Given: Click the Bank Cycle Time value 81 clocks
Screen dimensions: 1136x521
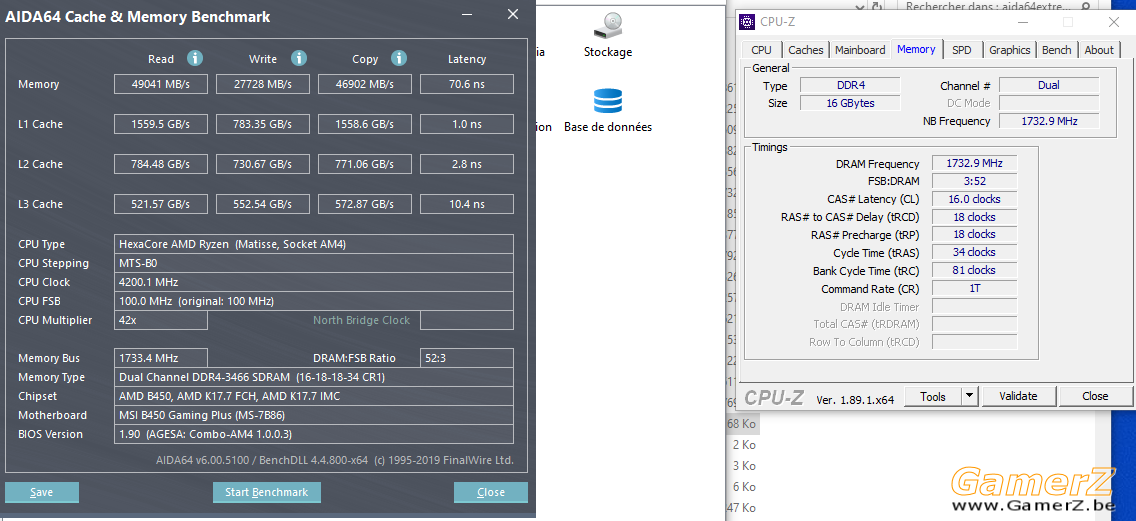Looking at the screenshot, I should tap(974, 270).
